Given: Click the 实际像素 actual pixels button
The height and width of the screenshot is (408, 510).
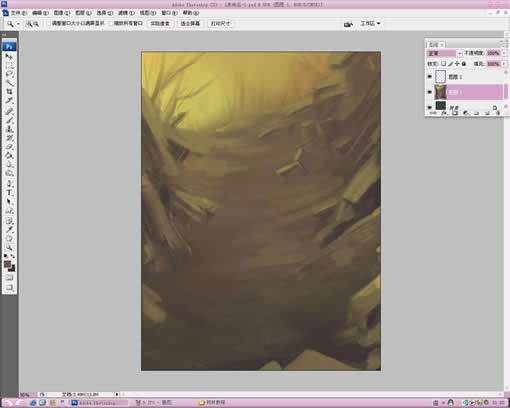Looking at the screenshot, I should [x=160, y=23].
